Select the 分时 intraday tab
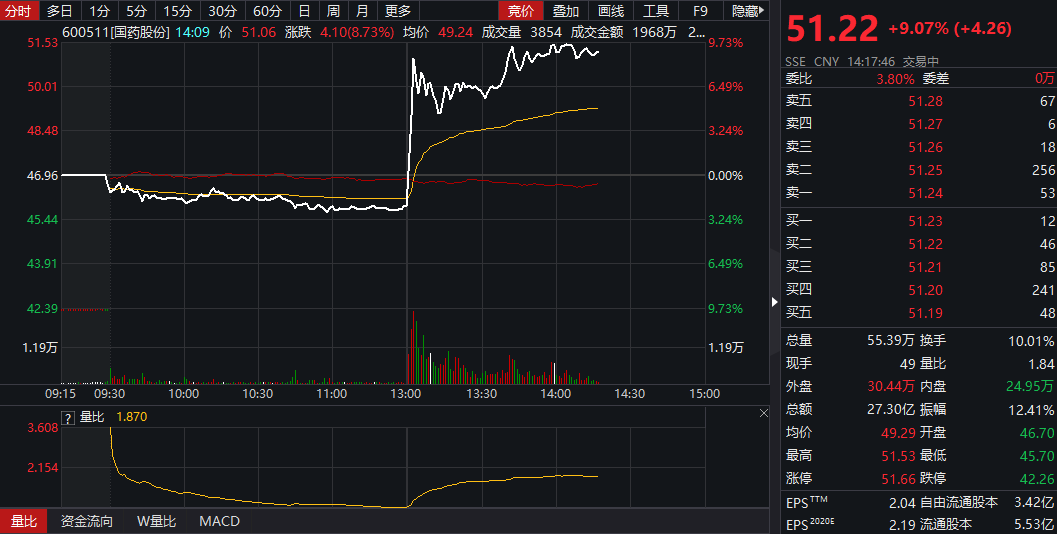1057x534 pixels. [18, 11]
